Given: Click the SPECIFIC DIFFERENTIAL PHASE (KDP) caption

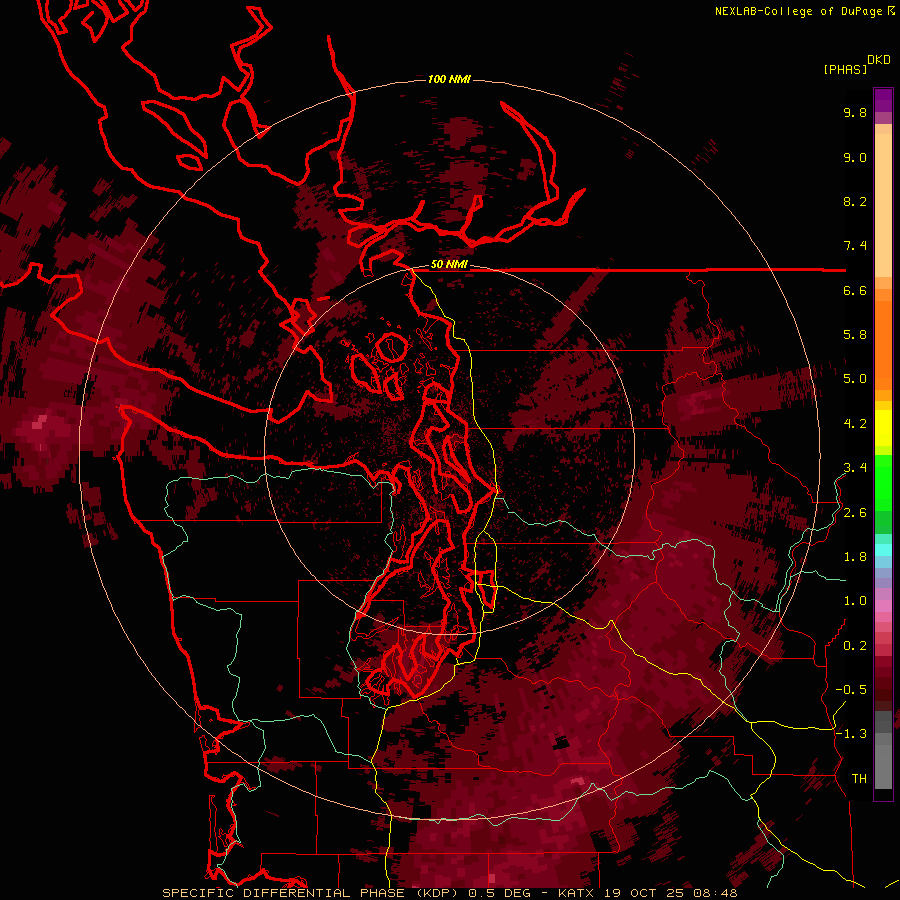Looking at the screenshot, I should (x=313, y=893).
